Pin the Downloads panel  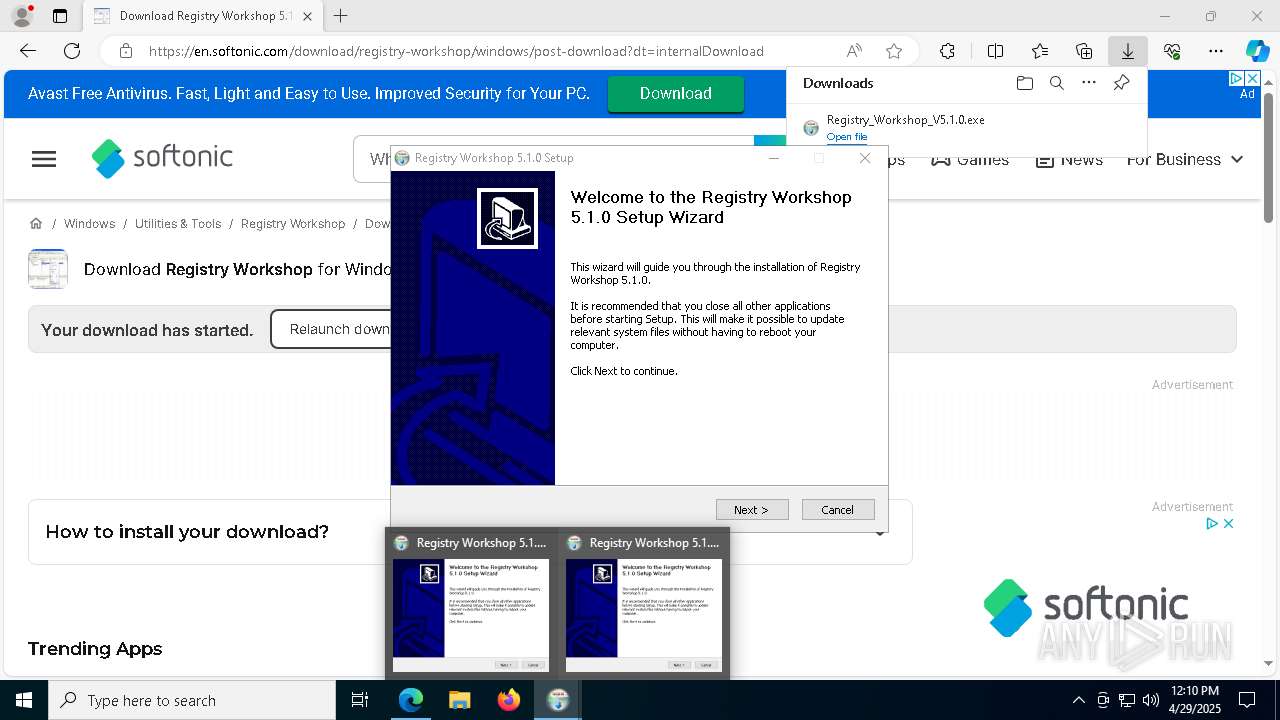pos(1122,83)
